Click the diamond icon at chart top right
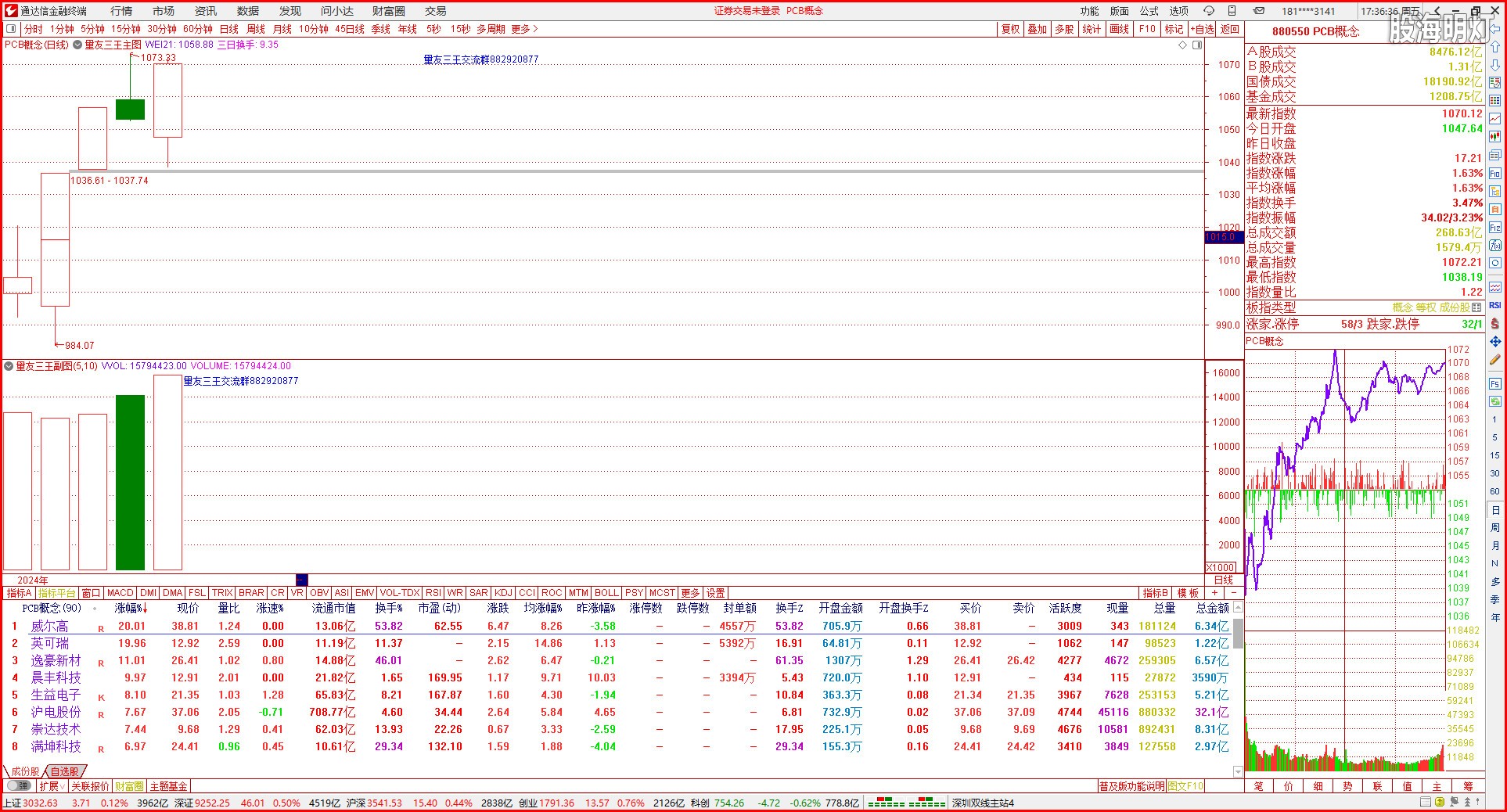Image resolution: width=1507 pixels, height=812 pixels. coord(1182,45)
